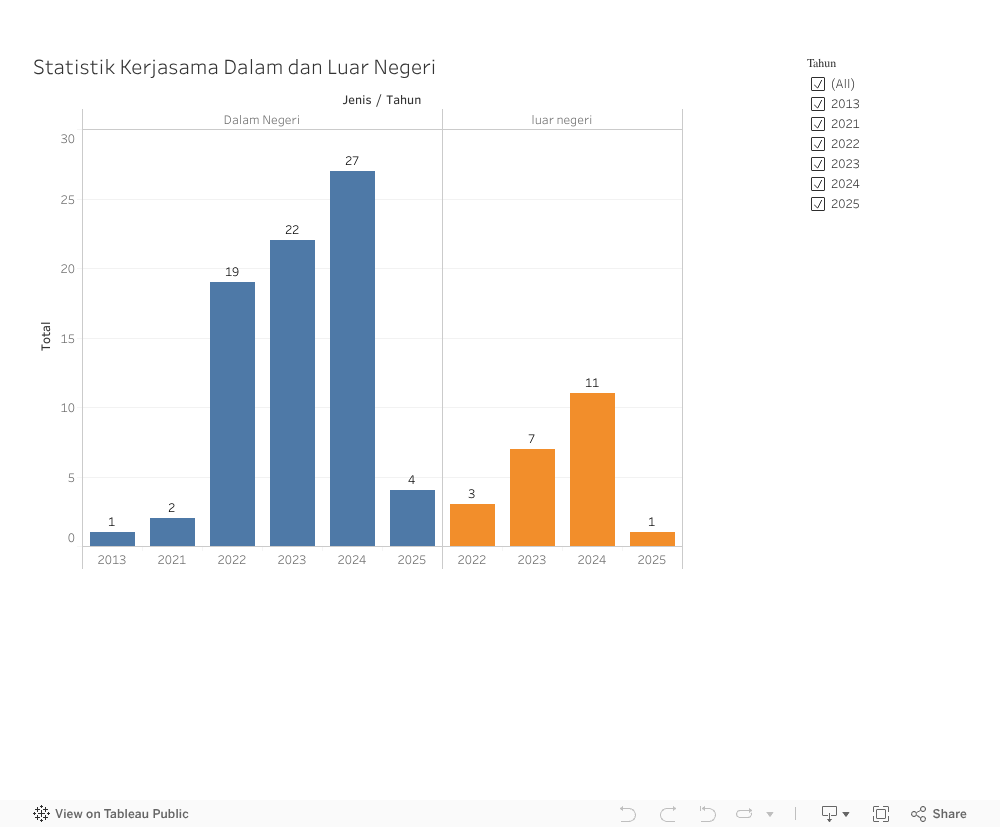The width and height of the screenshot is (1000, 827).
Task: Toggle the 2022 filter checkbox
Action: coord(818,144)
